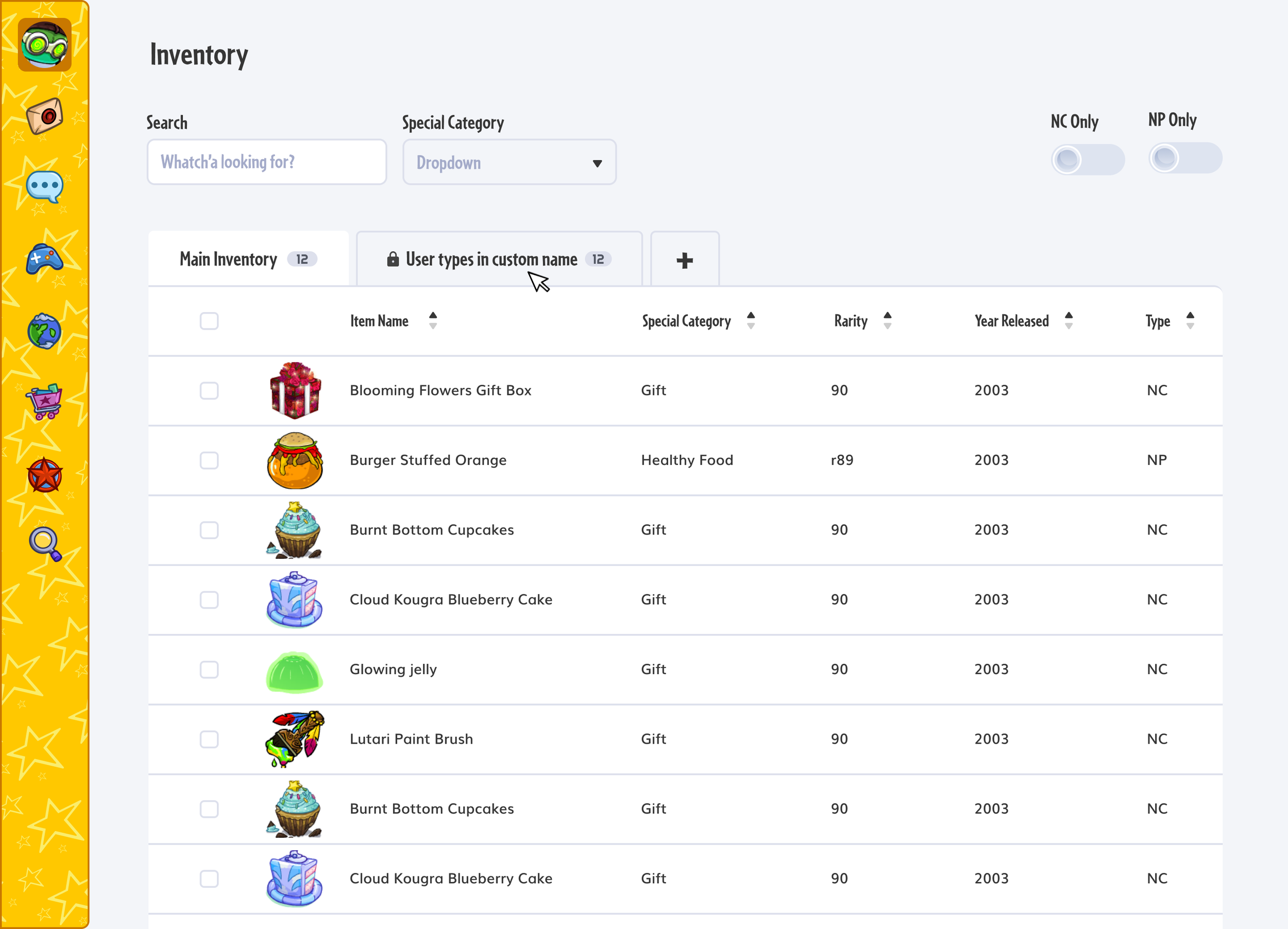Open the world globe icon
Image resolution: width=1288 pixels, height=929 pixels.
click(44, 332)
